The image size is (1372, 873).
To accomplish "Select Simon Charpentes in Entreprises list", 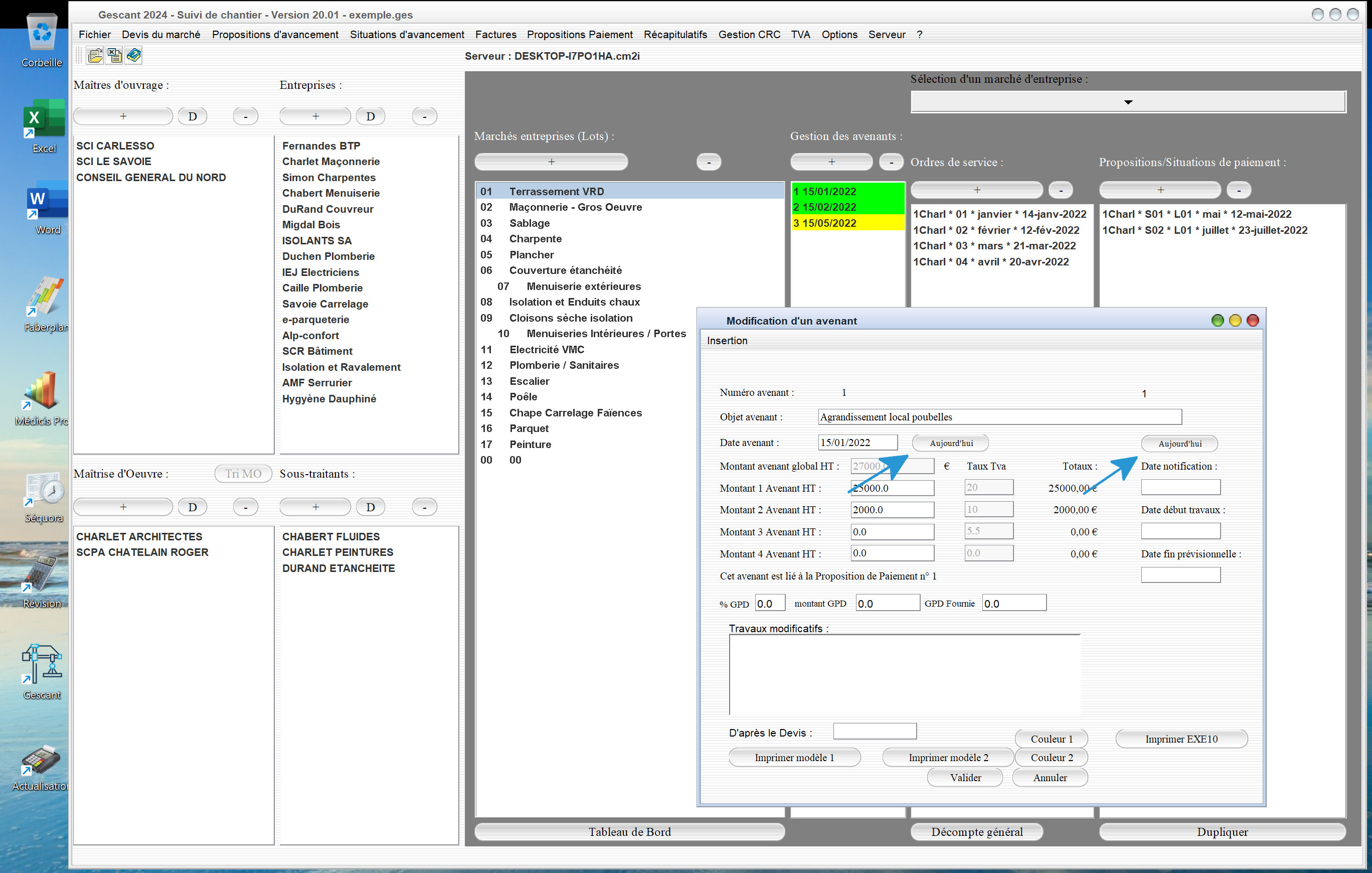I will pos(329,177).
